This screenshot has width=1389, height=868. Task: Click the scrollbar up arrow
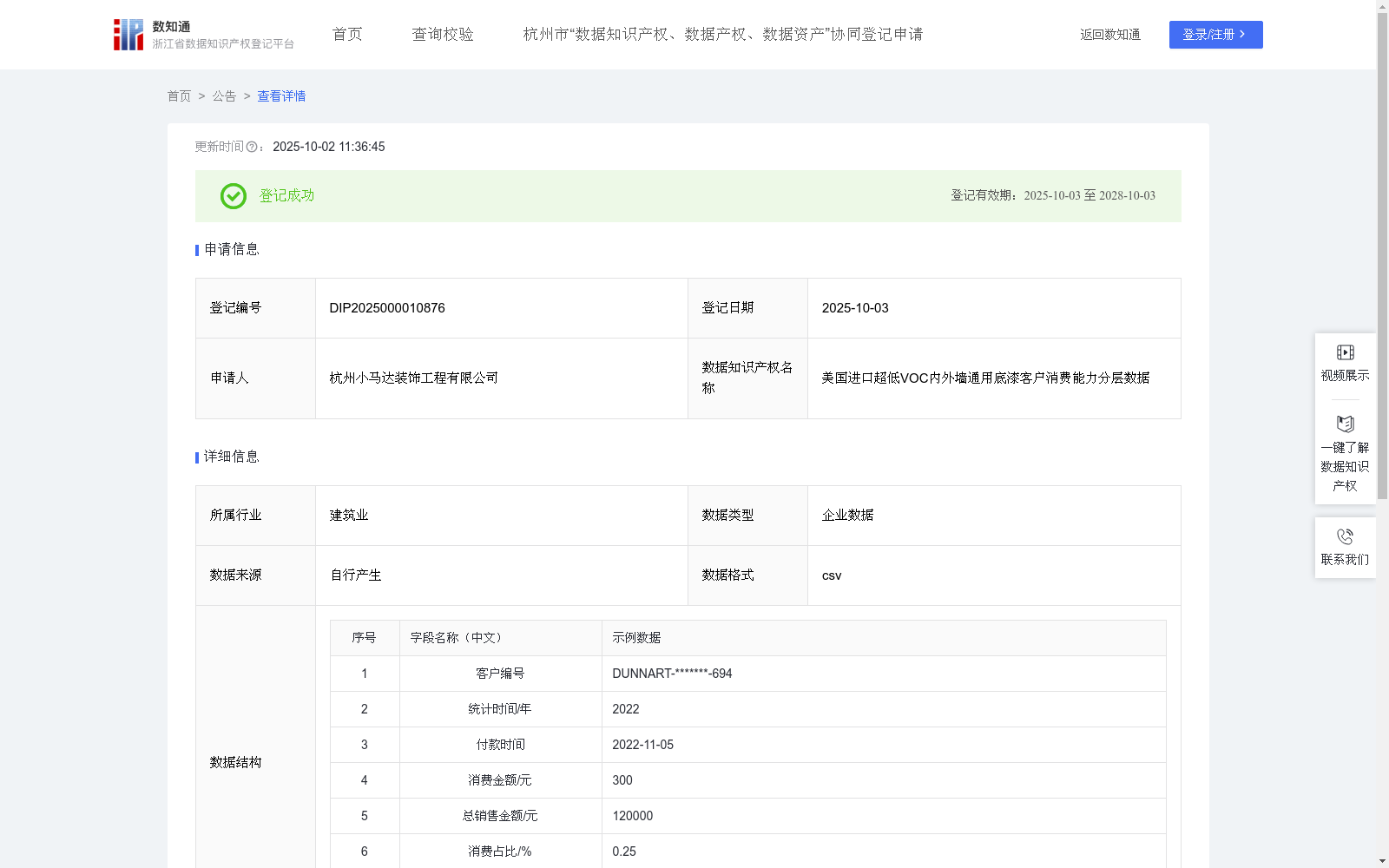[1382, 6]
